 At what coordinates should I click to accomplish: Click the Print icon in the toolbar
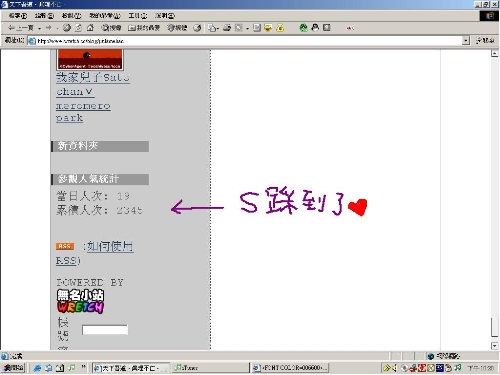tap(227, 28)
